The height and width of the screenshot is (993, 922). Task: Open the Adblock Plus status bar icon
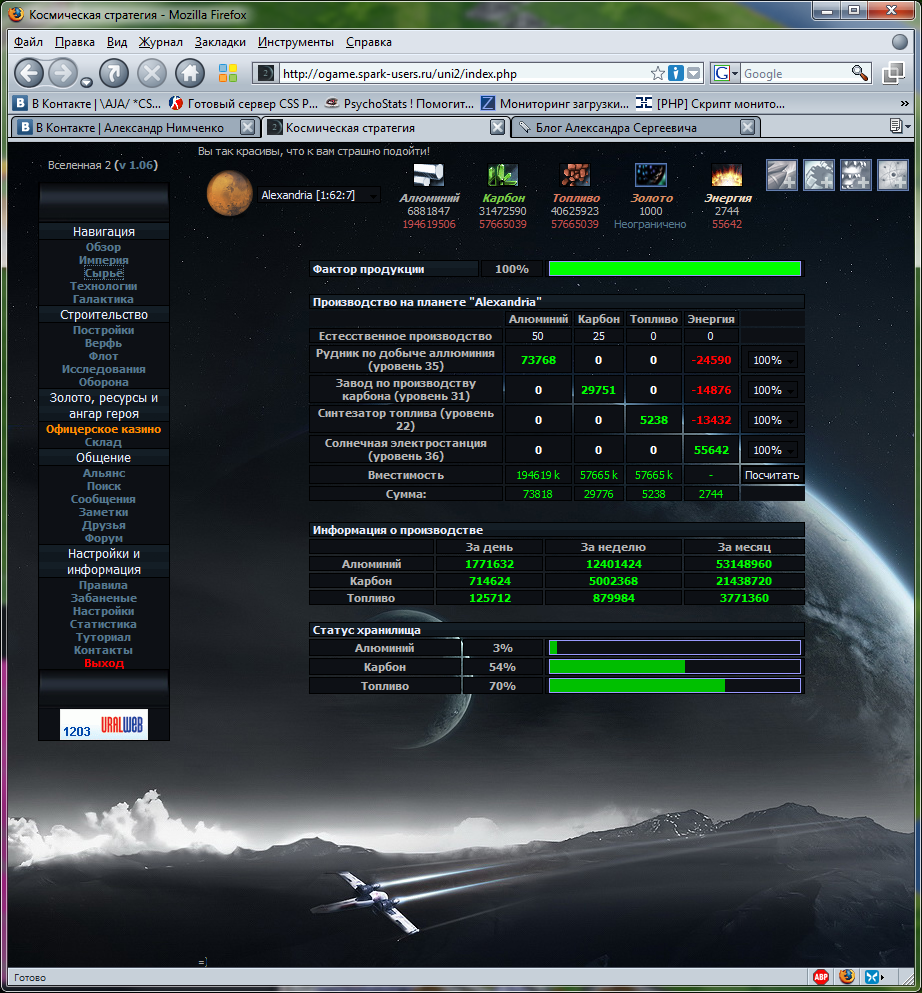click(x=821, y=977)
